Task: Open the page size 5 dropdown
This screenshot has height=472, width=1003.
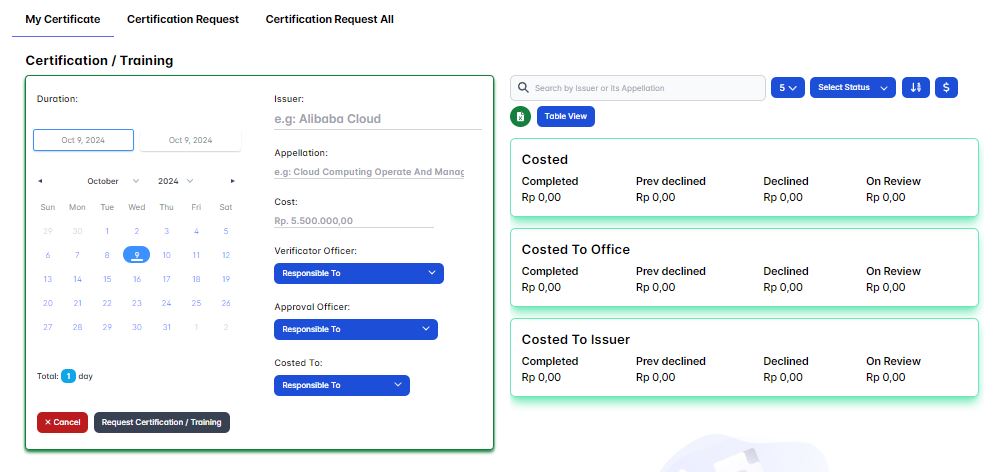Action: 787,88
